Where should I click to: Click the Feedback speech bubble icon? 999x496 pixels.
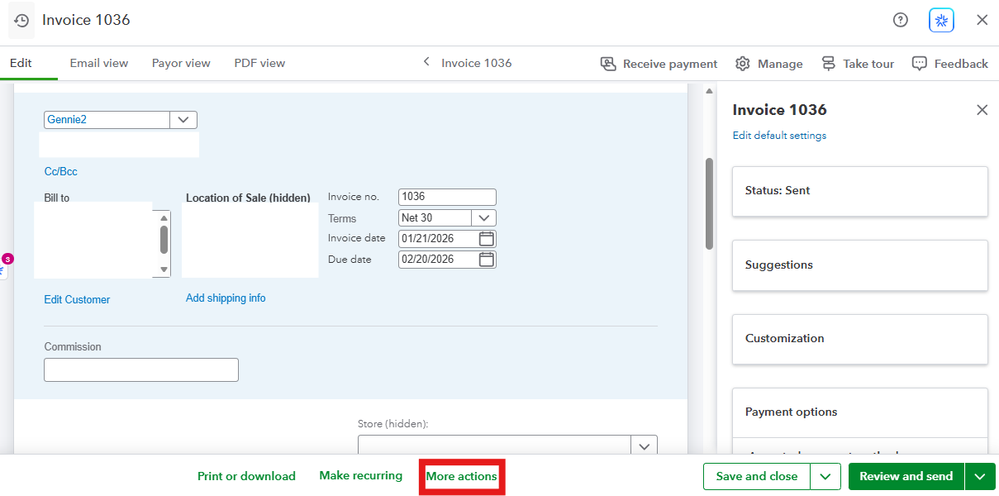coord(919,64)
